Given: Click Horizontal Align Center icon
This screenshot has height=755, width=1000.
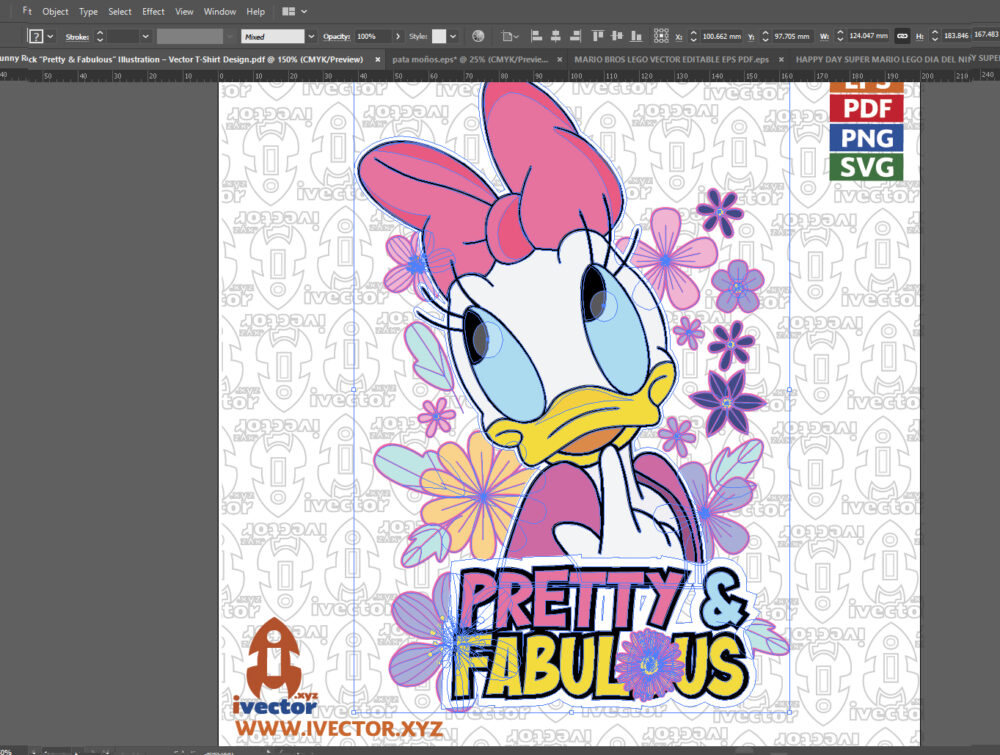Looking at the screenshot, I should [x=555, y=36].
